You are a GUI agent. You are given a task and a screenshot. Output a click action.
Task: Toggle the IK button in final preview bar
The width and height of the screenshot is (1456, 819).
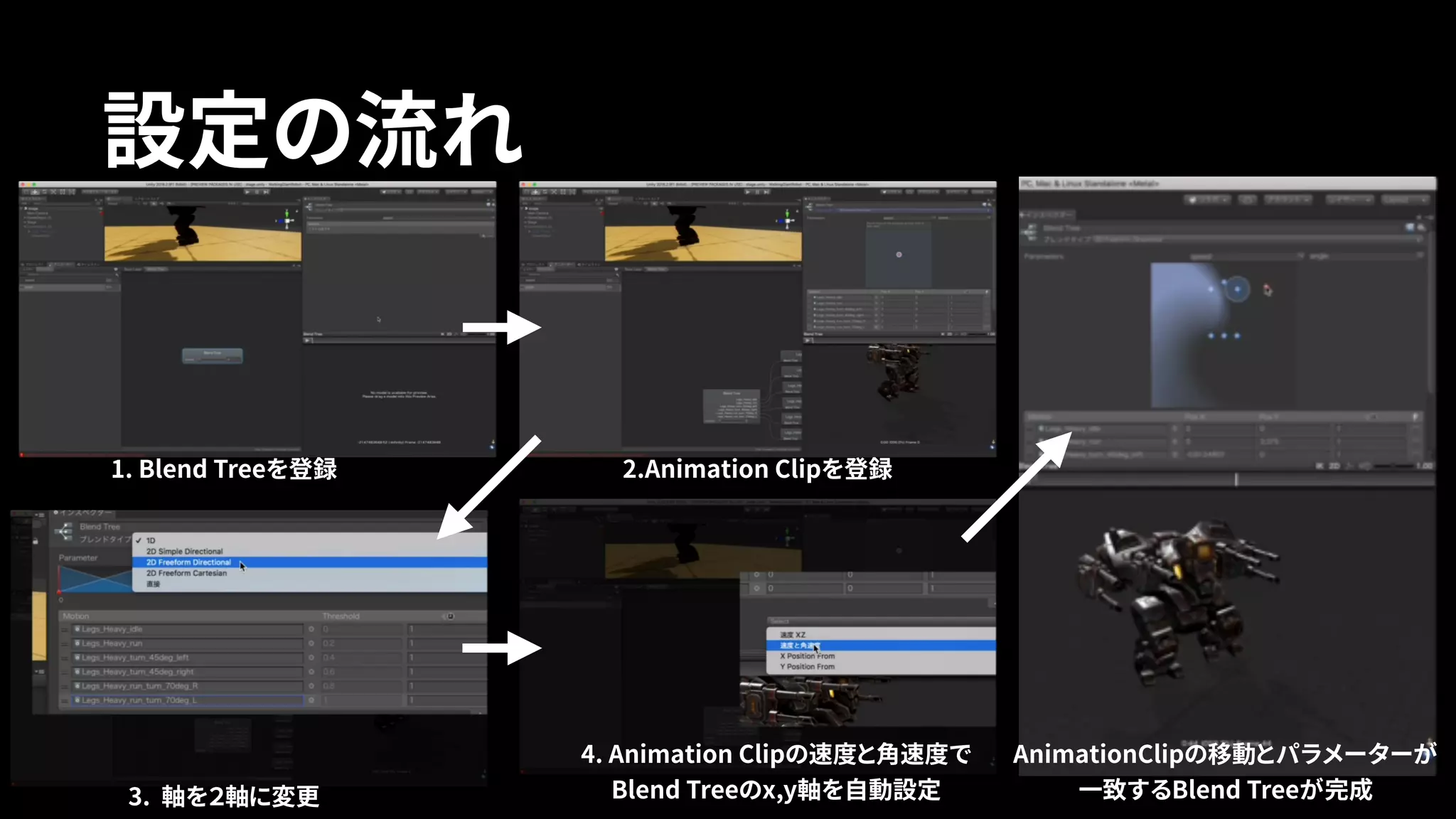point(1320,466)
